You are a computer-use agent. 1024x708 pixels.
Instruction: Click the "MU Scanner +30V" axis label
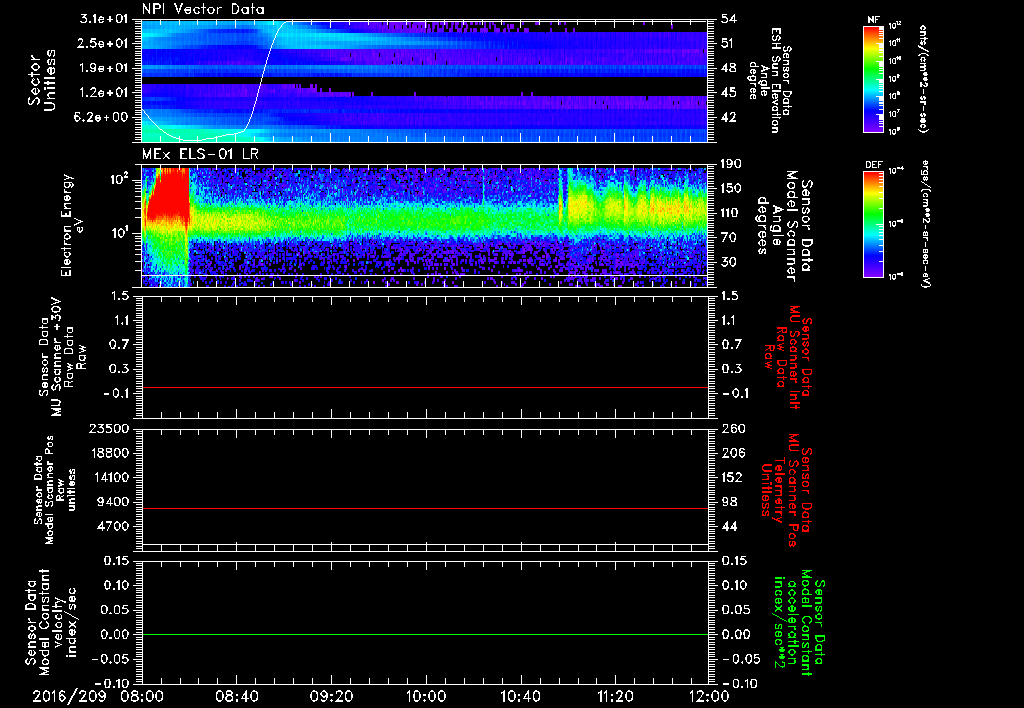click(57, 357)
